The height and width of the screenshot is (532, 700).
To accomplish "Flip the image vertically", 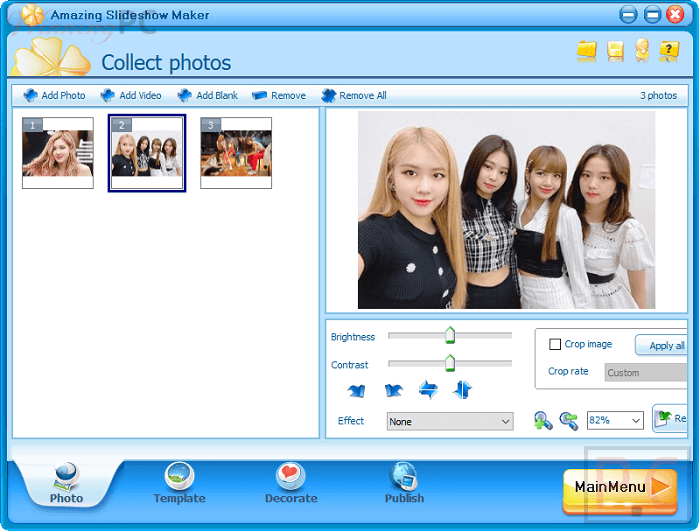I will [462, 390].
